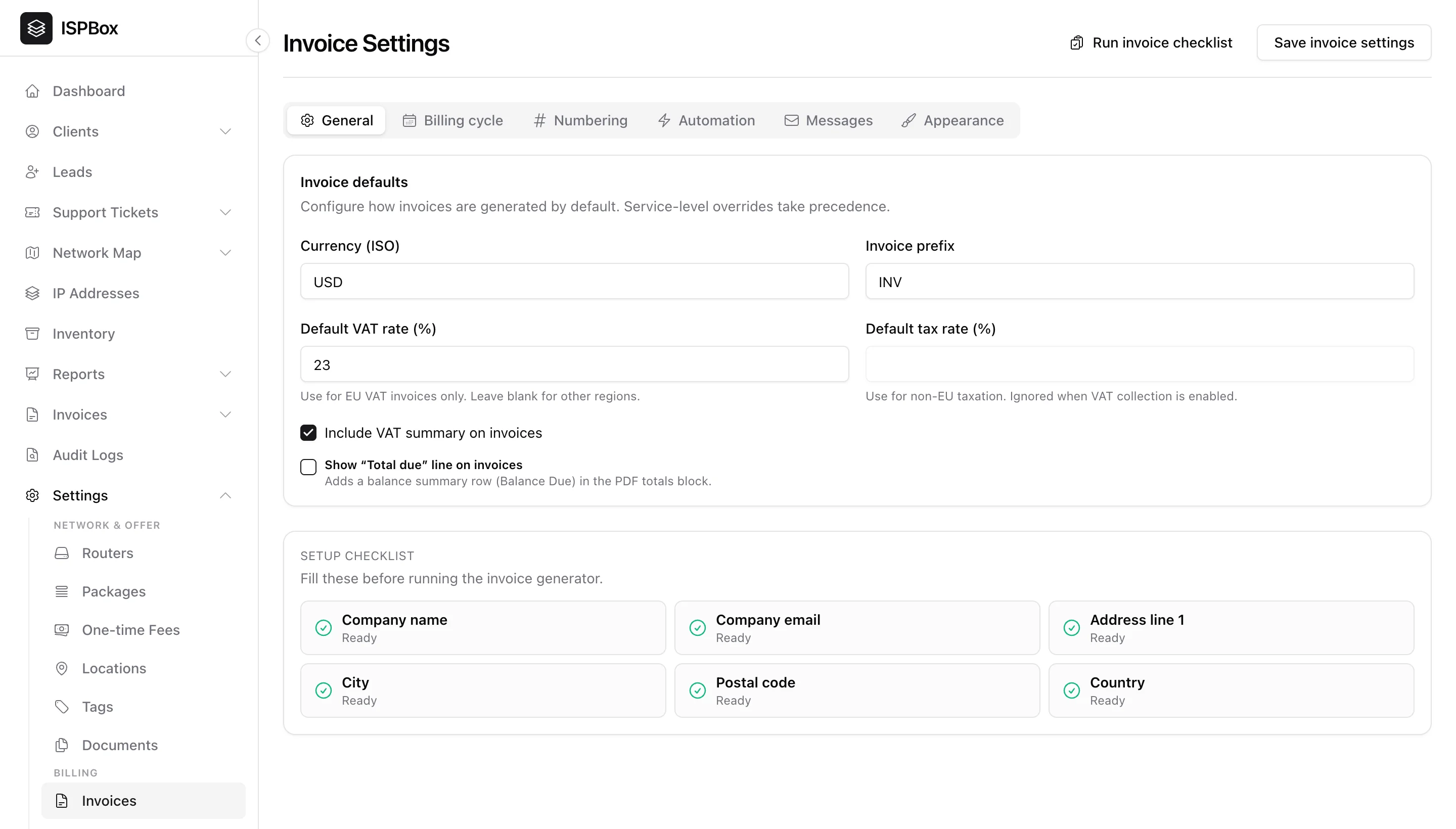Click the Audit Logs icon

click(32, 455)
